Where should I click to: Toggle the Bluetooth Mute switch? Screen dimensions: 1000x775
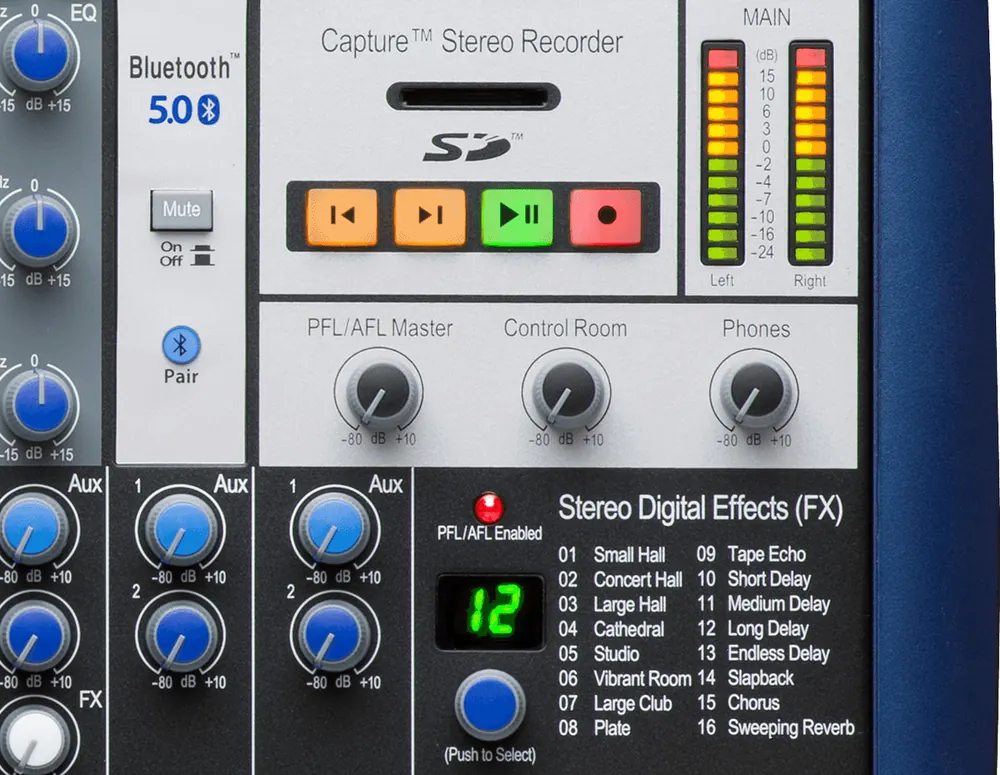(x=182, y=210)
